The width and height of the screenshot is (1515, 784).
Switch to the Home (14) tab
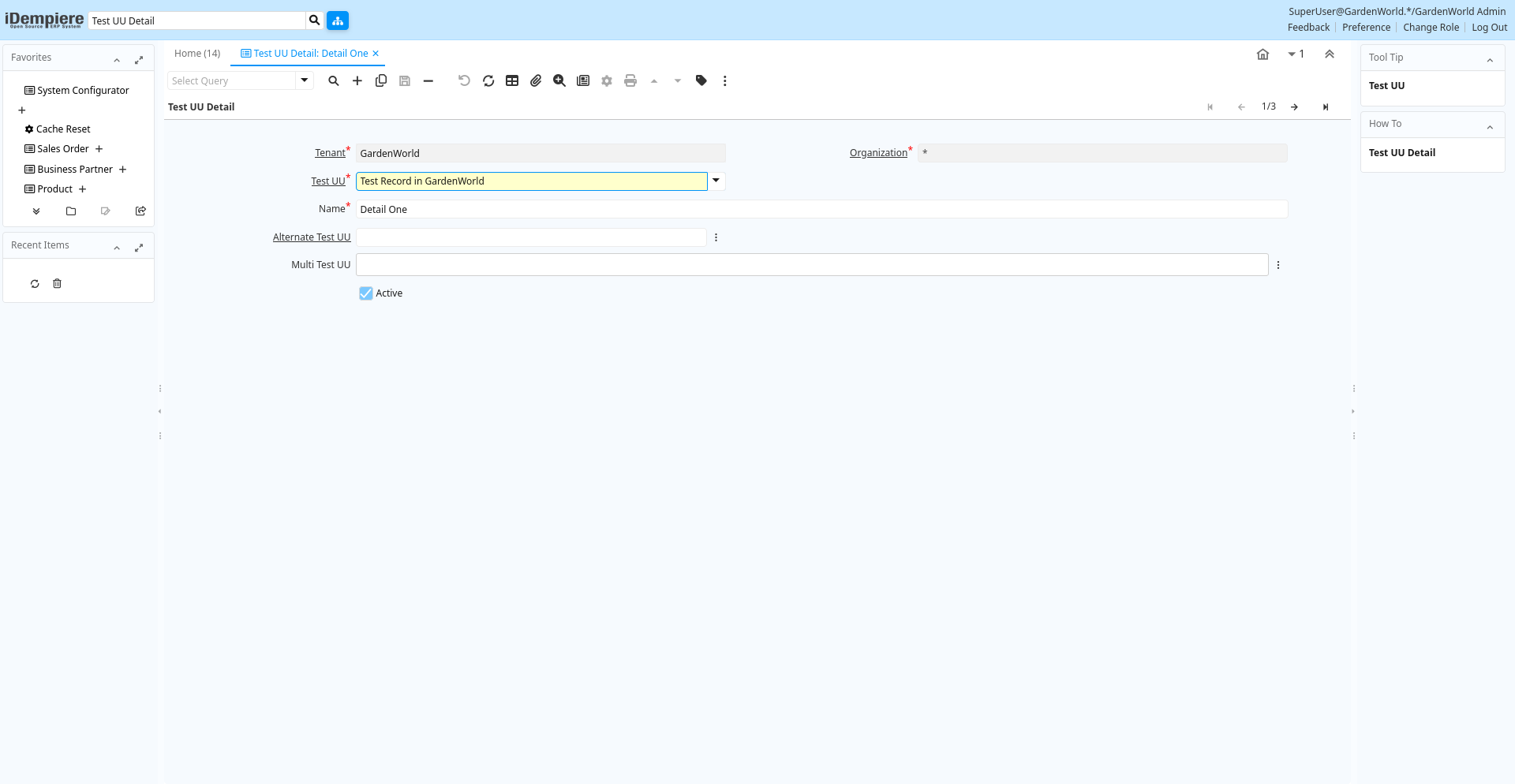point(197,54)
